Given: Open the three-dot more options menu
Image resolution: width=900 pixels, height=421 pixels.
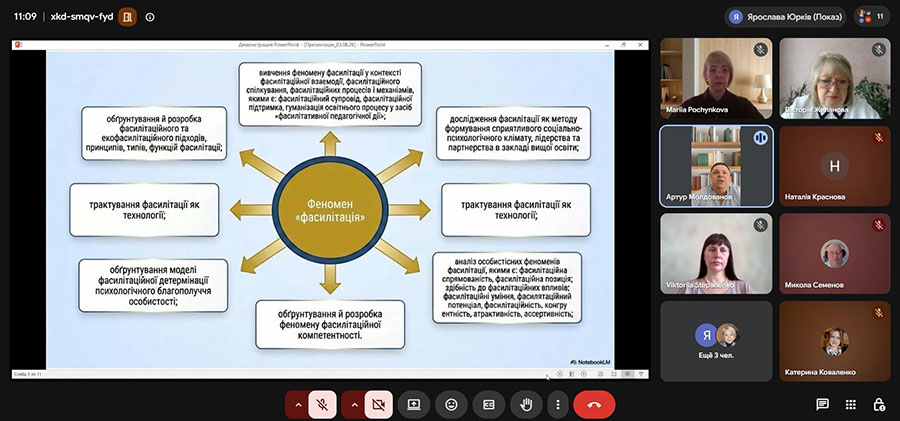Looking at the screenshot, I should [x=557, y=405].
